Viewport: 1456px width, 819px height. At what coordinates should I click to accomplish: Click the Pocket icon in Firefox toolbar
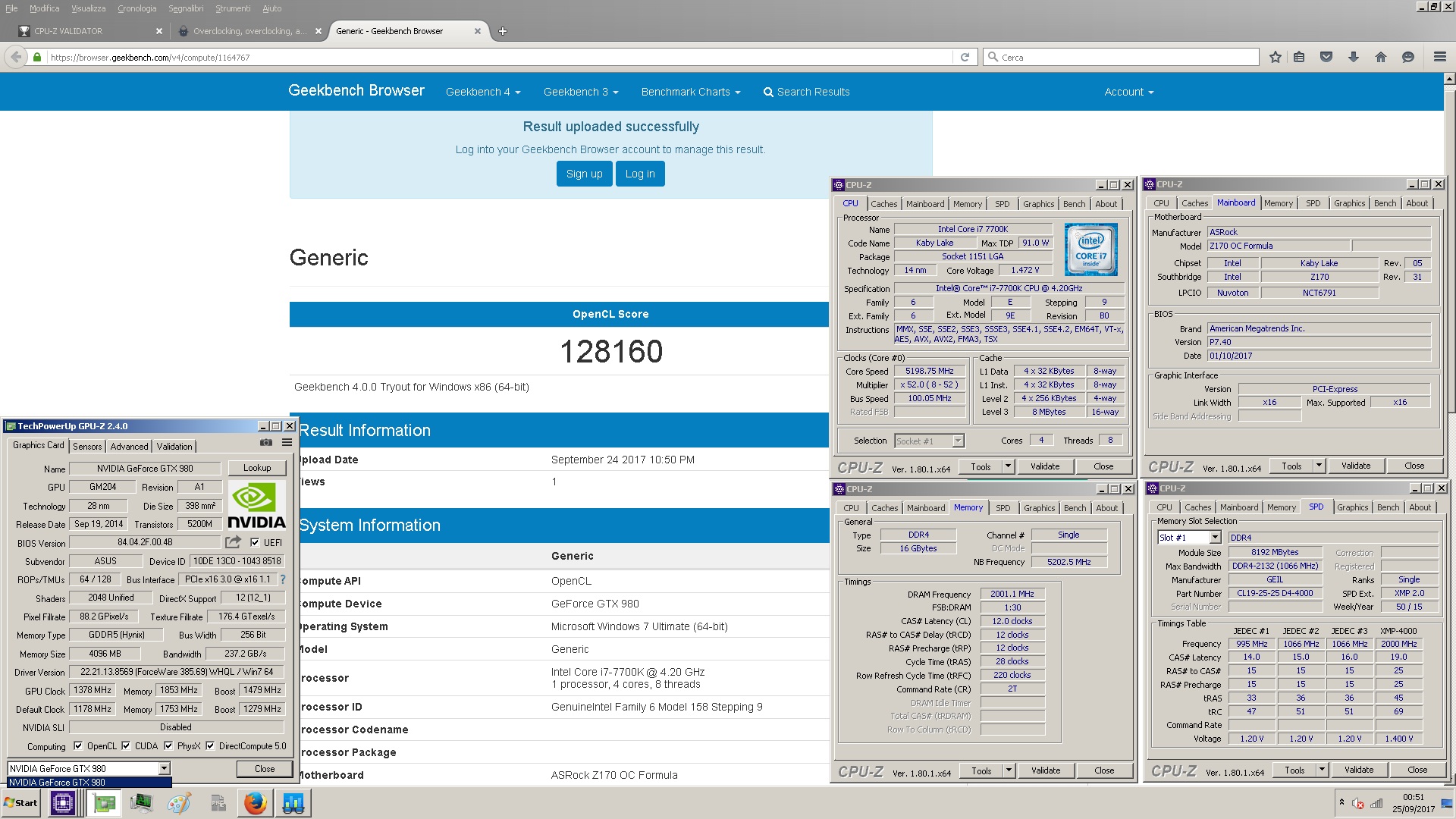pyautogui.click(x=1326, y=57)
